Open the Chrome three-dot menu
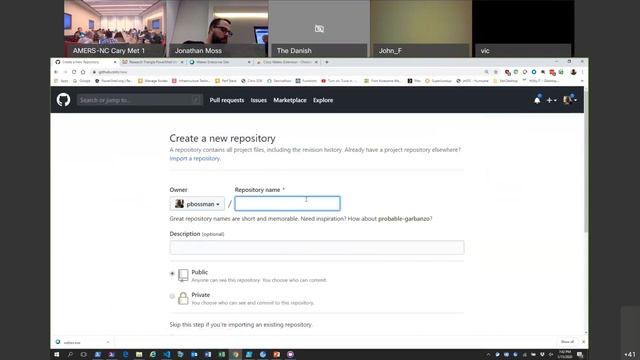The height and width of the screenshot is (360, 640). pos(582,72)
